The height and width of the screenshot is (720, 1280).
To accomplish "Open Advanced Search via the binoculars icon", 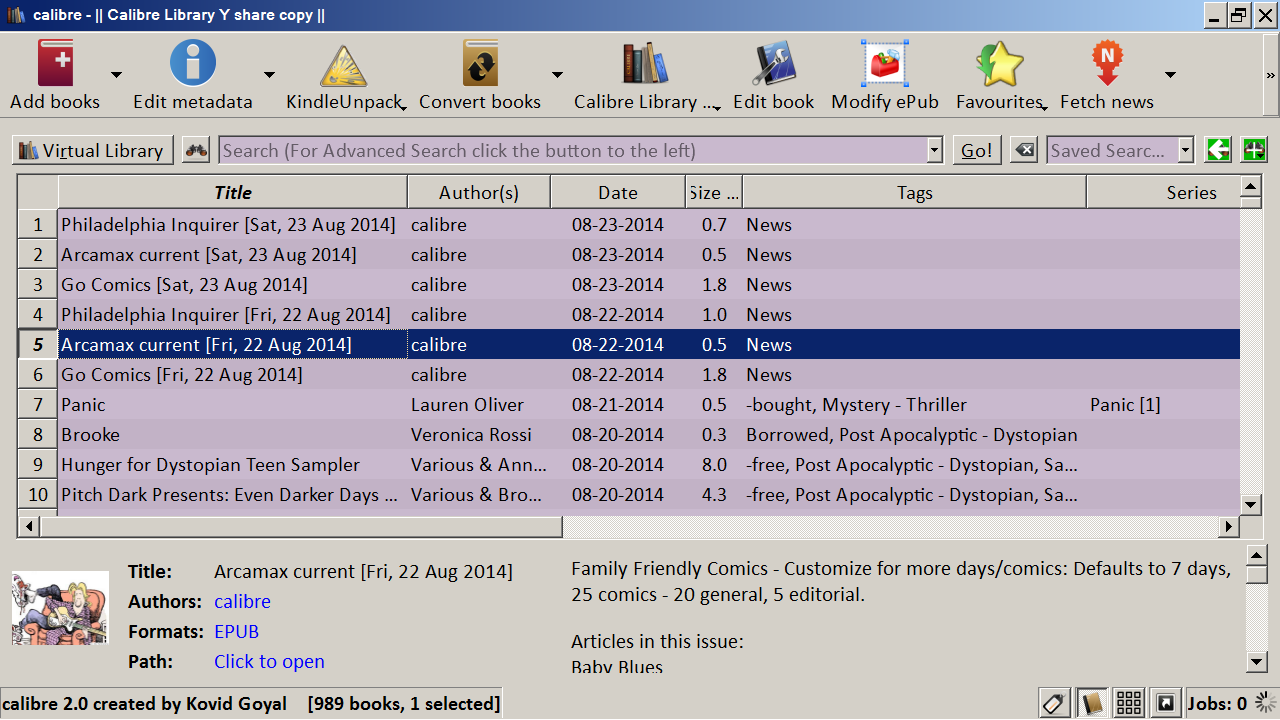I will pyautogui.click(x=196, y=150).
